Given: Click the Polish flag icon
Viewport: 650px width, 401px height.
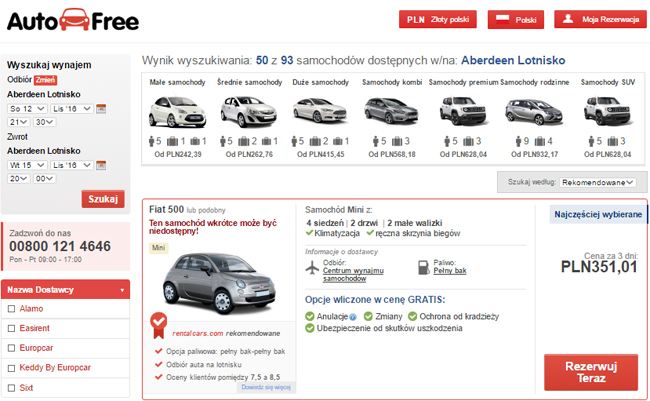Looking at the screenshot, I should 502,19.
